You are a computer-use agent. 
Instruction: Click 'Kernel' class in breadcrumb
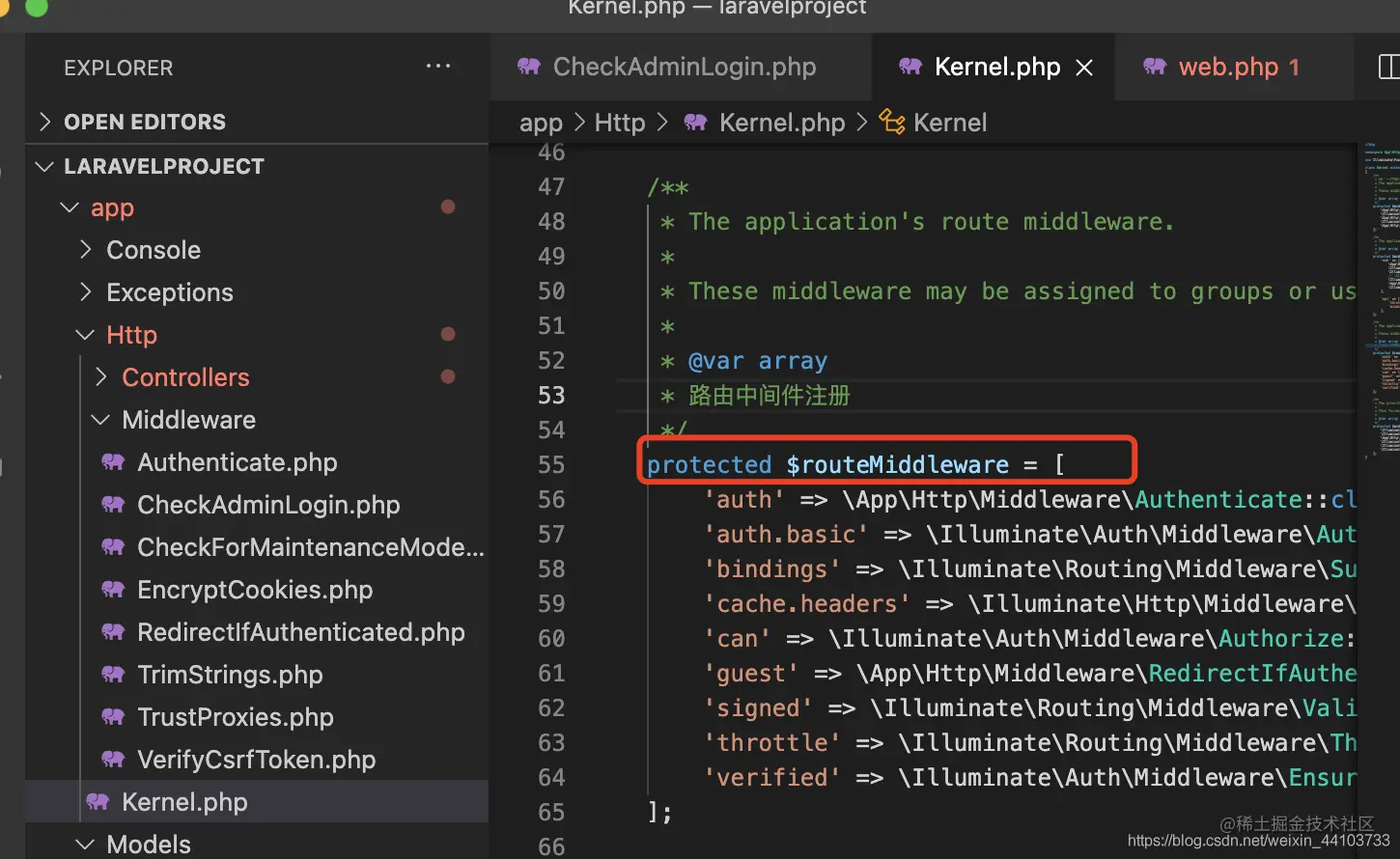[x=950, y=123]
